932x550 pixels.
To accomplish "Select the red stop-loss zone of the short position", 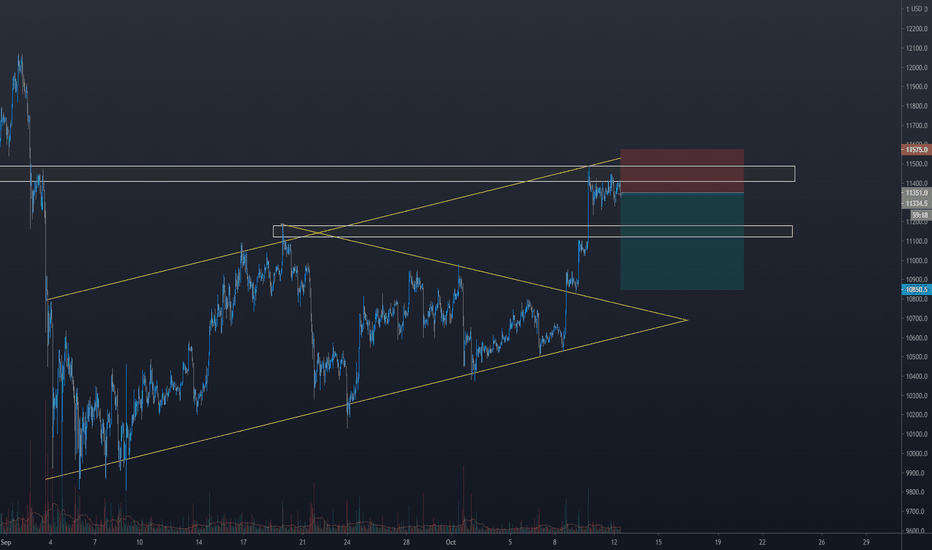I will point(682,171).
